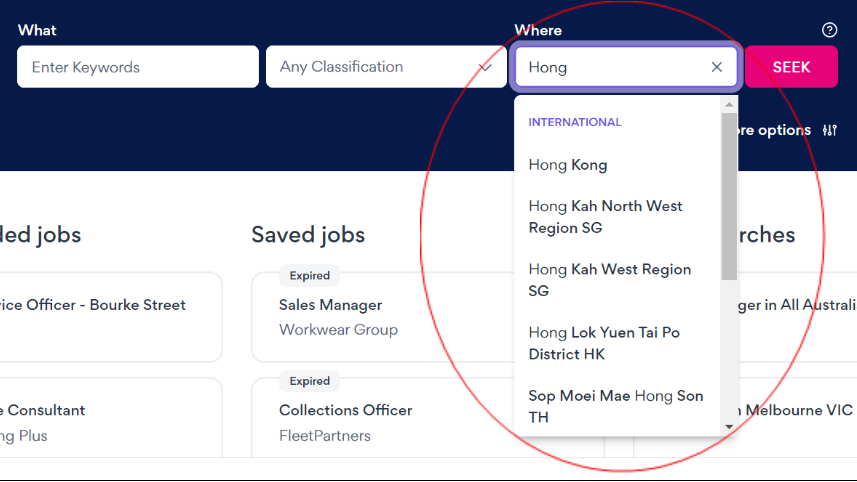This screenshot has height=482, width=857.
Task: Clear the Where field with the X icon
Action: pos(716,67)
